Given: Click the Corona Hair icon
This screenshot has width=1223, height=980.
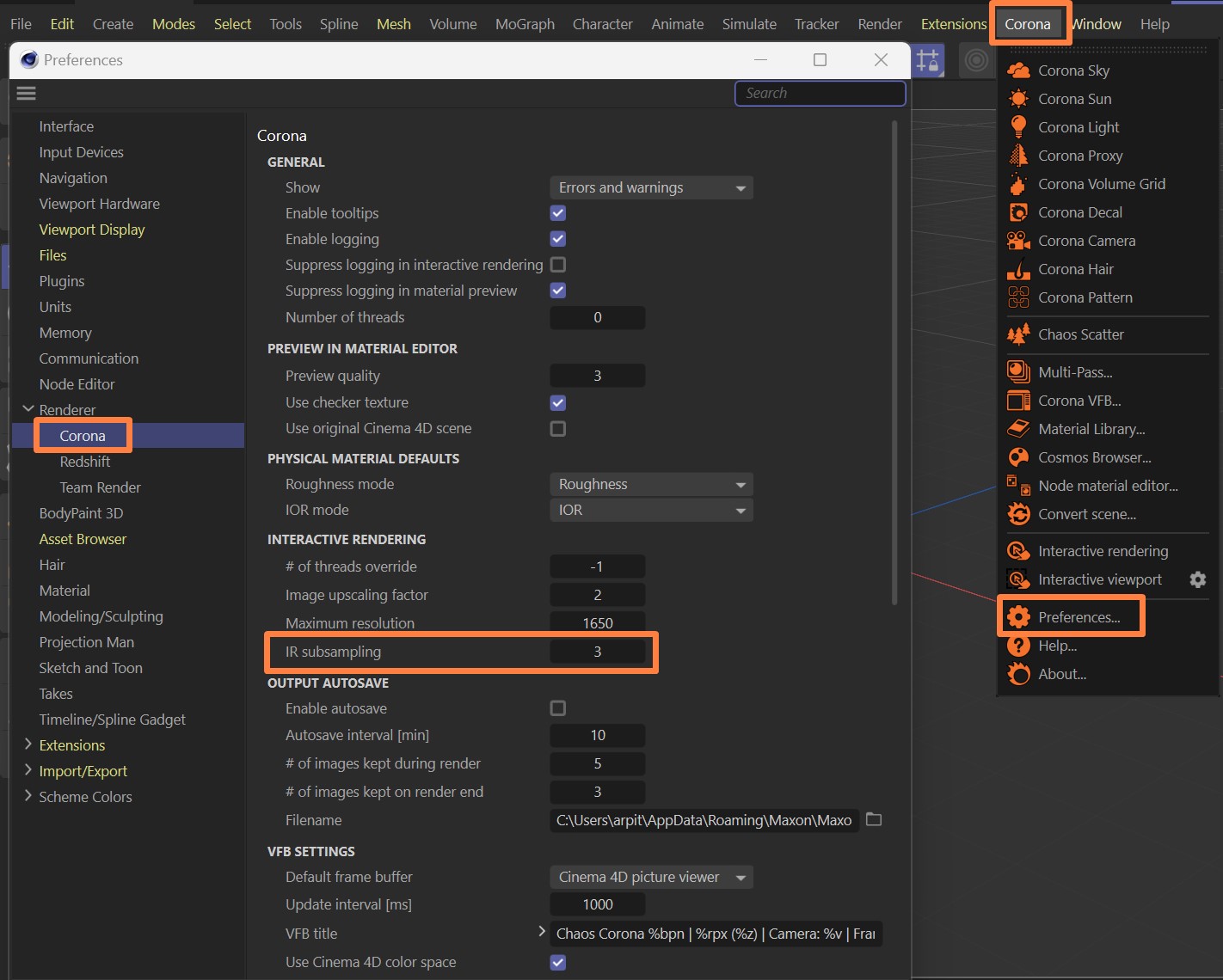Looking at the screenshot, I should [x=1018, y=269].
